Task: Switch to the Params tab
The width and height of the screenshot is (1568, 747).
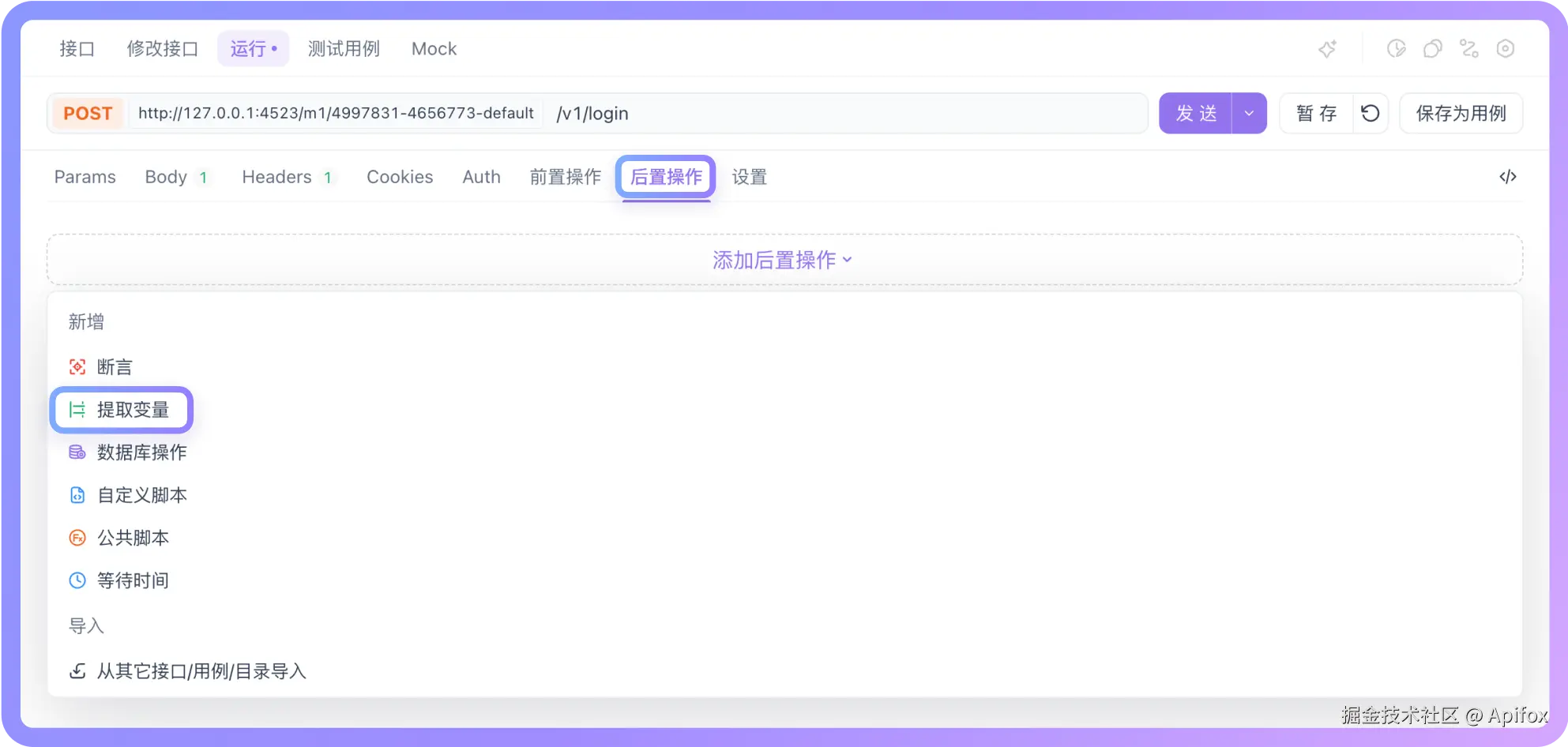Action: (85, 177)
